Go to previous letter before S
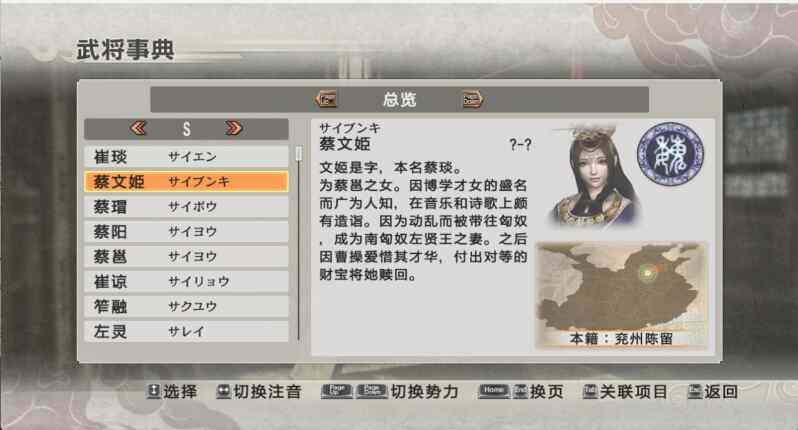The height and width of the screenshot is (430, 798). (x=138, y=128)
